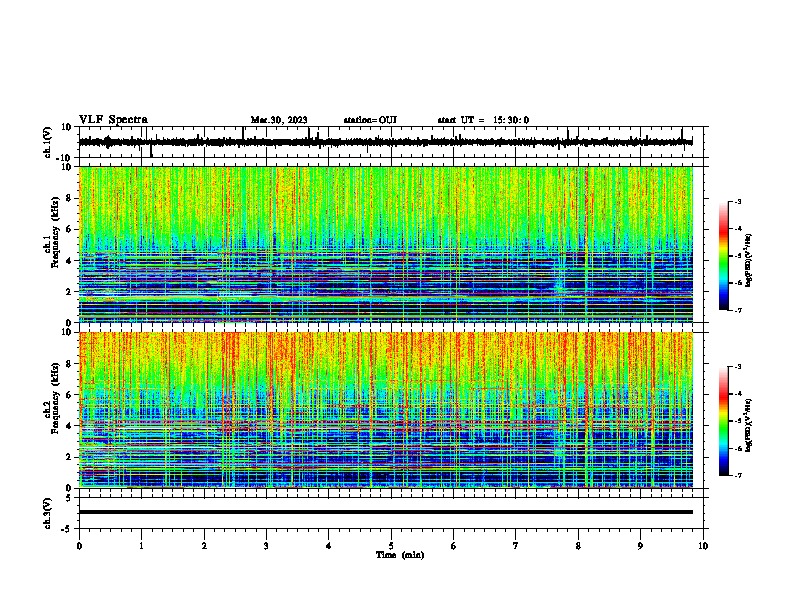This screenshot has height=612, width=792.
Task: Click time axis tick label '4'
Action: [x=329, y=546]
